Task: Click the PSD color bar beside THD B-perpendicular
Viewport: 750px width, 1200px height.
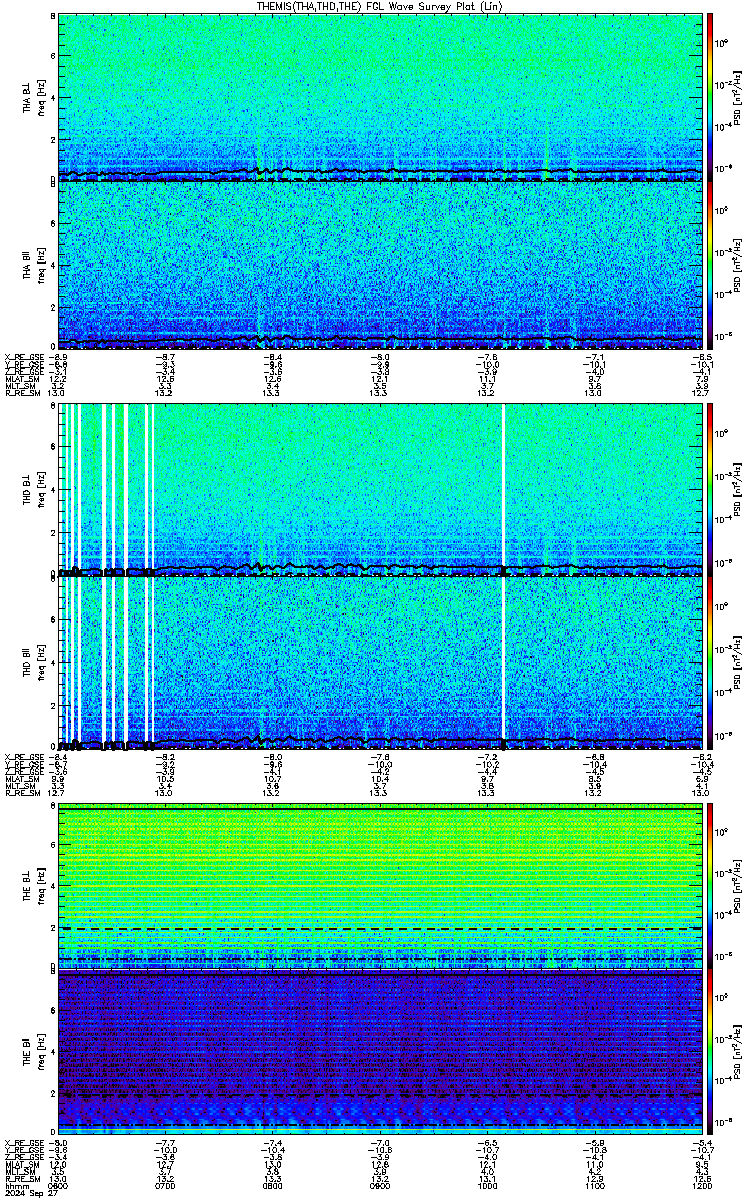Action: (x=709, y=491)
